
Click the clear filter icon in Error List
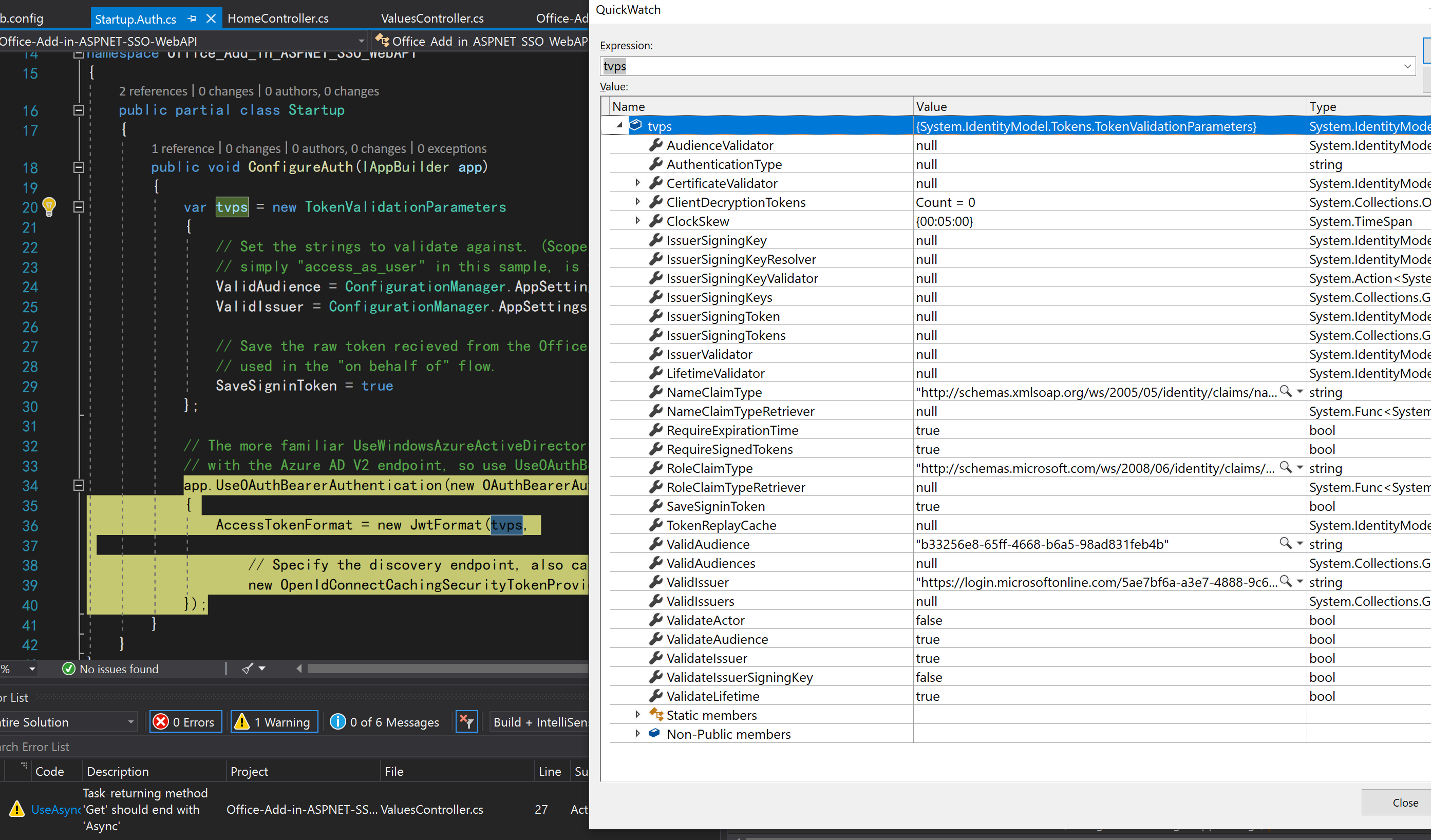(x=466, y=721)
